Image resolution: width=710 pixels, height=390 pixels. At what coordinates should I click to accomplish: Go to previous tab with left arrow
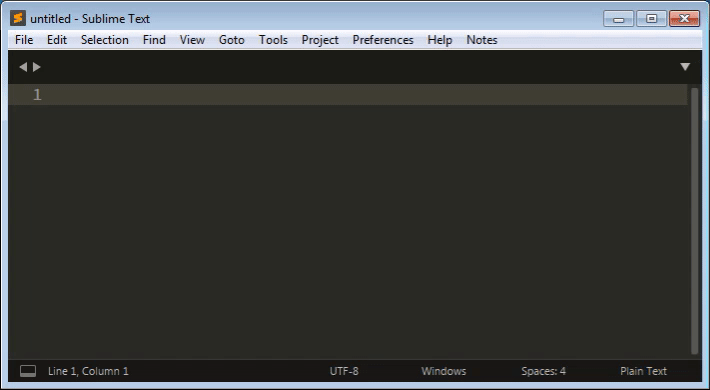tap(23, 67)
